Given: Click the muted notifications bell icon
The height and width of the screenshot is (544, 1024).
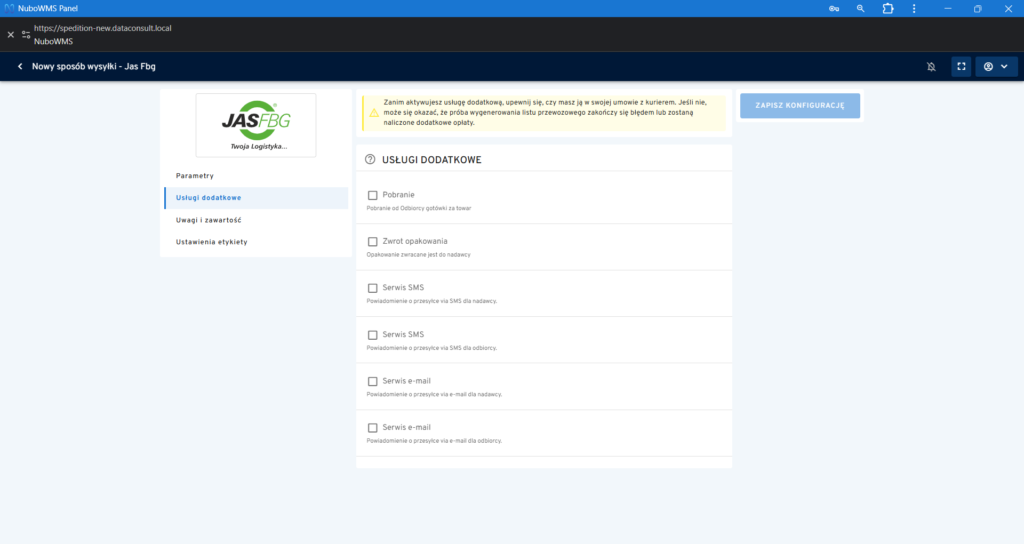Looking at the screenshot, I should coord(931,67).
